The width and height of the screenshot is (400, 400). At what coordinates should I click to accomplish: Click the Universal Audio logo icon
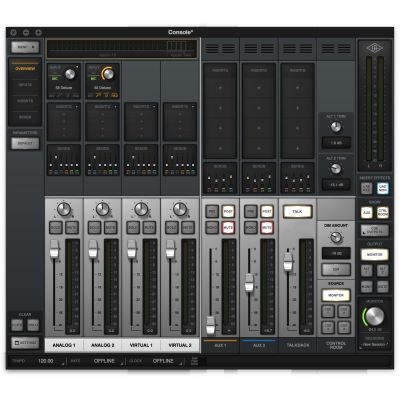point(374,48)
